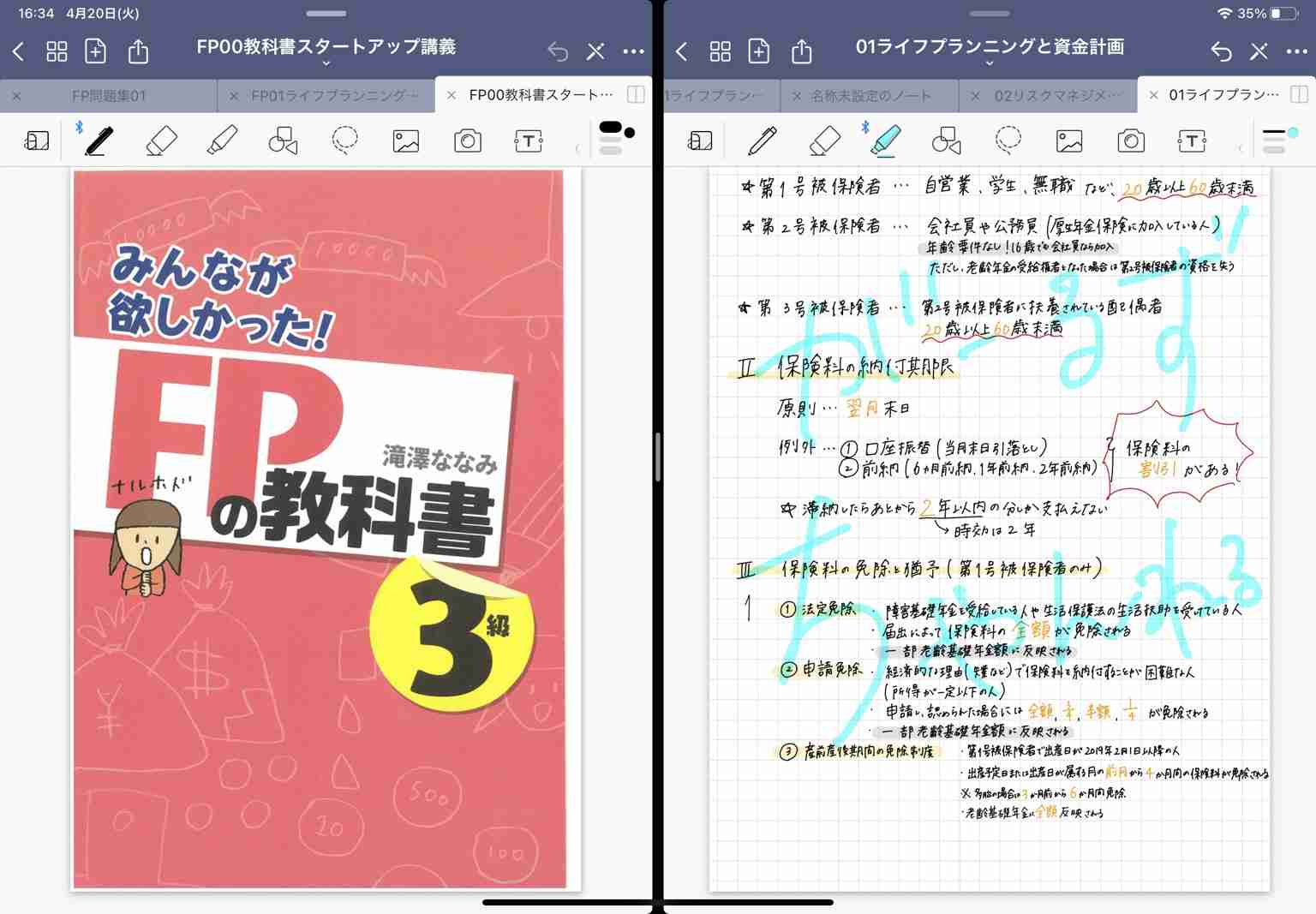Select the Text box tool in right toolbar

pyautogui.click(x=1192, y=140)
